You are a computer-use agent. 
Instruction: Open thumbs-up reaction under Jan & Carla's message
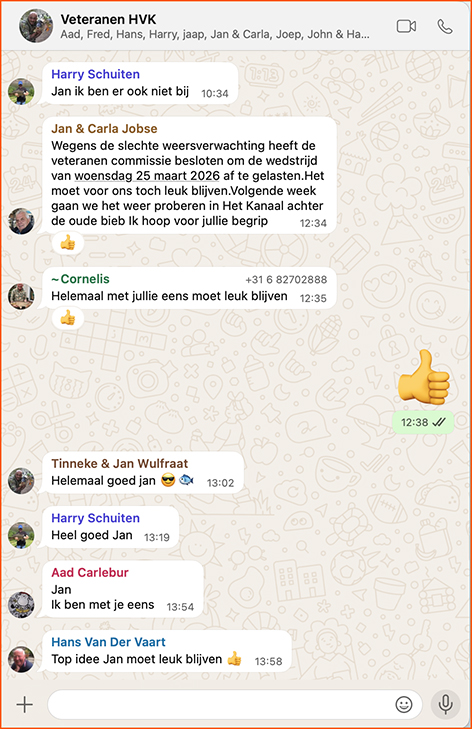coord(68,243)
